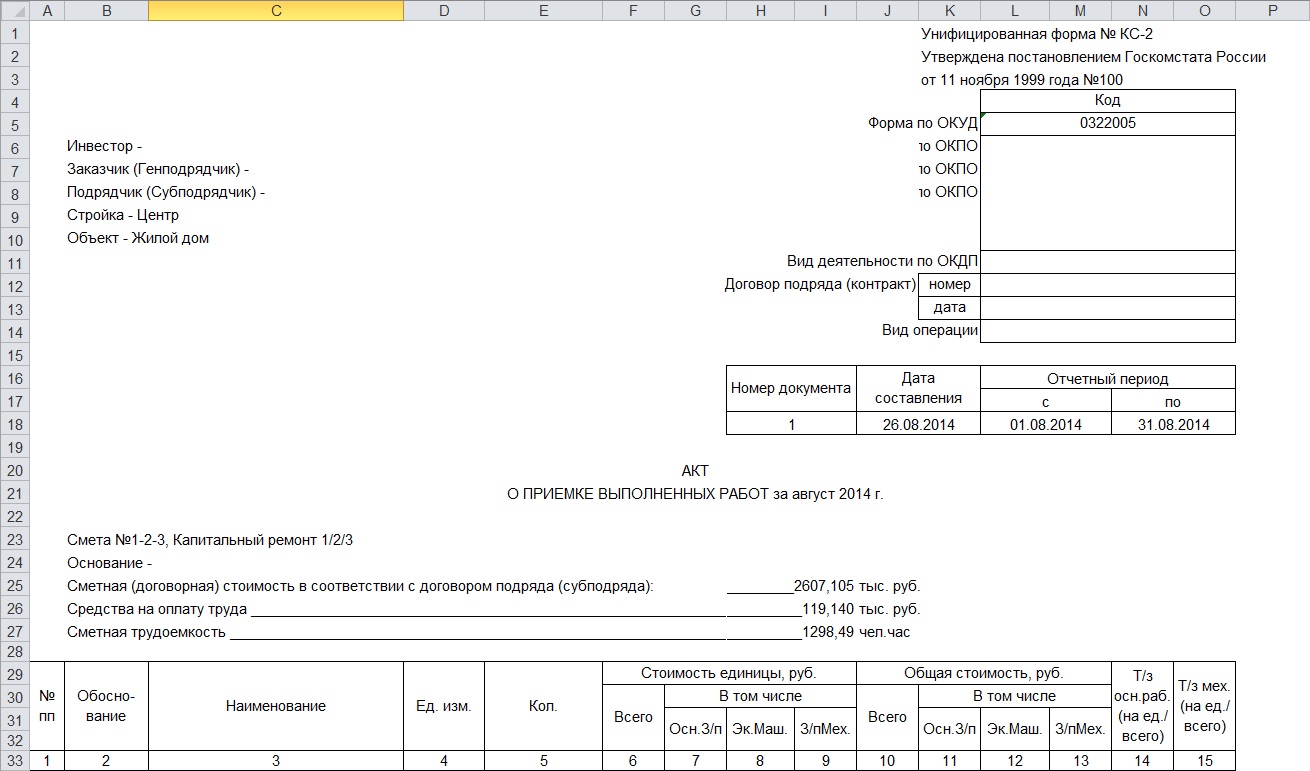The width and height of the screenshot is (1310, 771).
Task: Click the 'Основание -' cell
Action: 109,563
